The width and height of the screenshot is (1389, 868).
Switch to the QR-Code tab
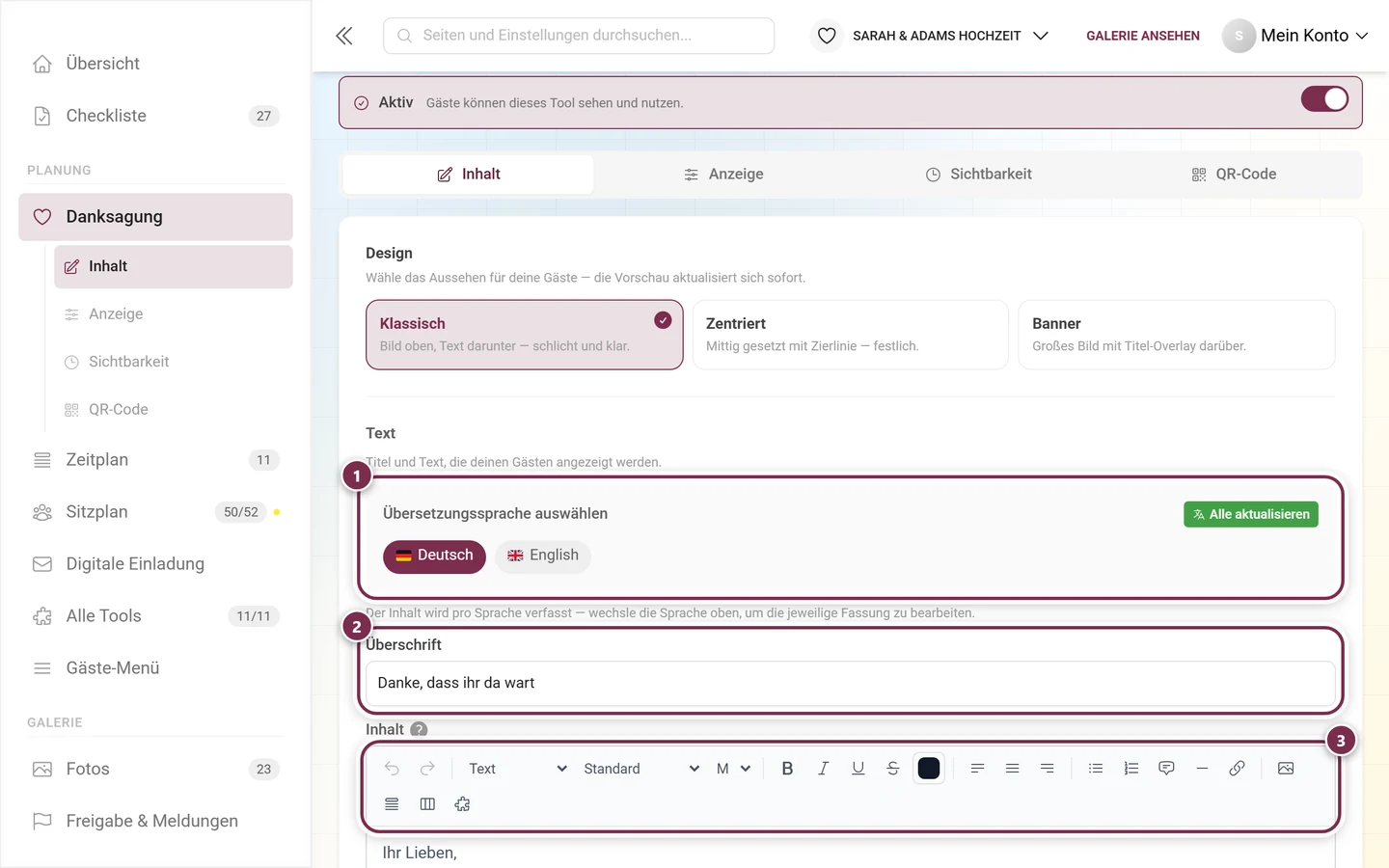1234,175
